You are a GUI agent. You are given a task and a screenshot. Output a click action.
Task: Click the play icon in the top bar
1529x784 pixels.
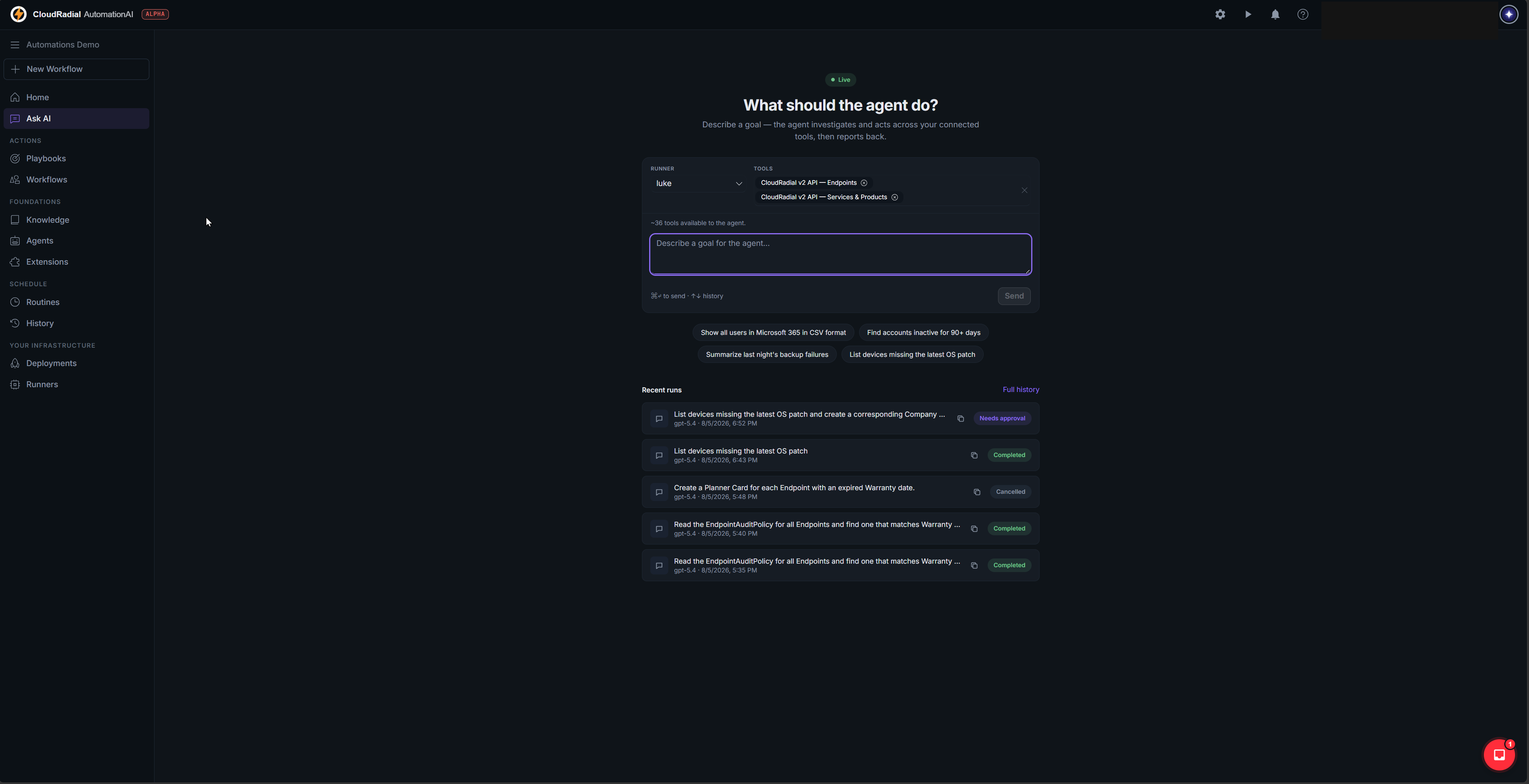[x=1248, y=14]
